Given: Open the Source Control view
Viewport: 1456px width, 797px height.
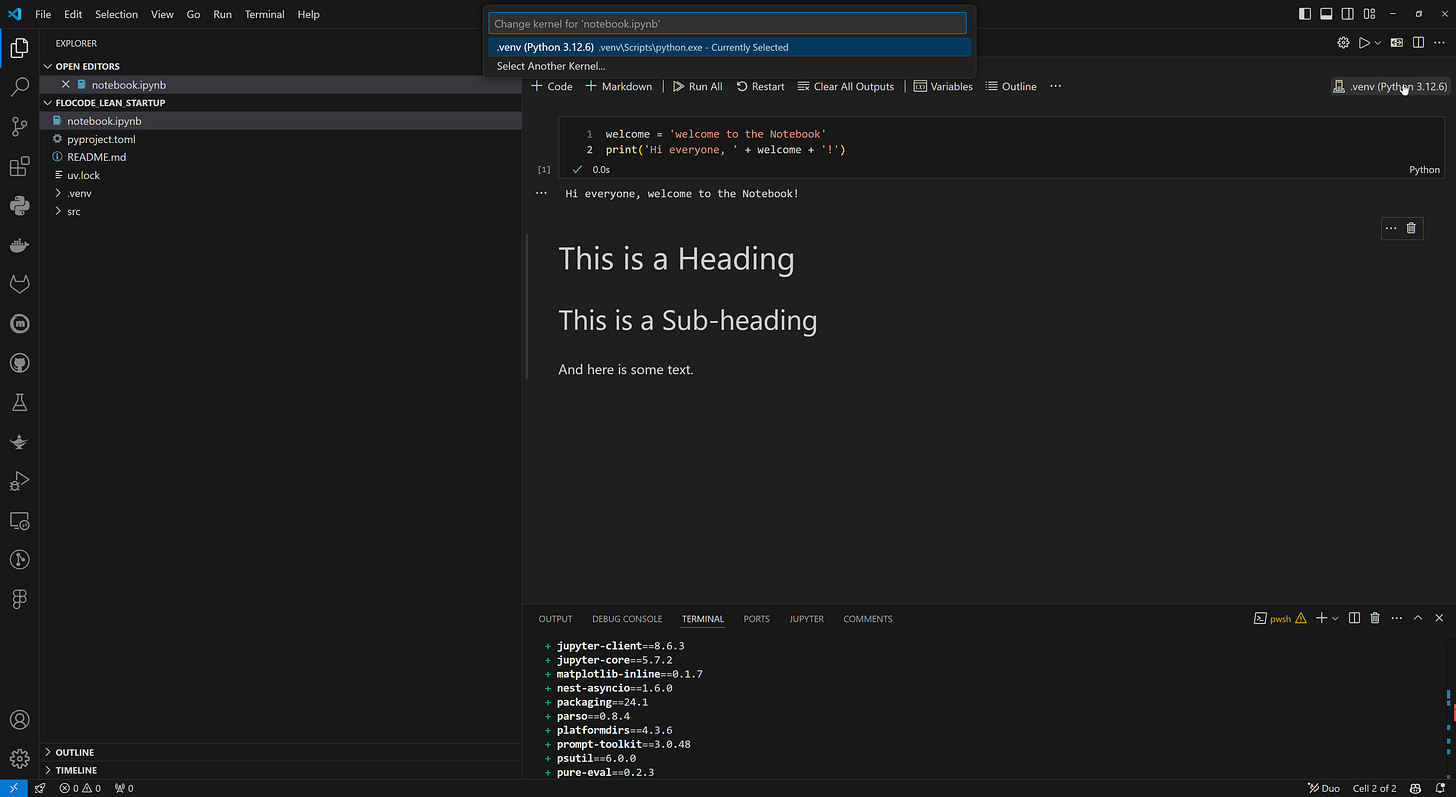Looking at the screenshot, I should [x=19, y=127].
